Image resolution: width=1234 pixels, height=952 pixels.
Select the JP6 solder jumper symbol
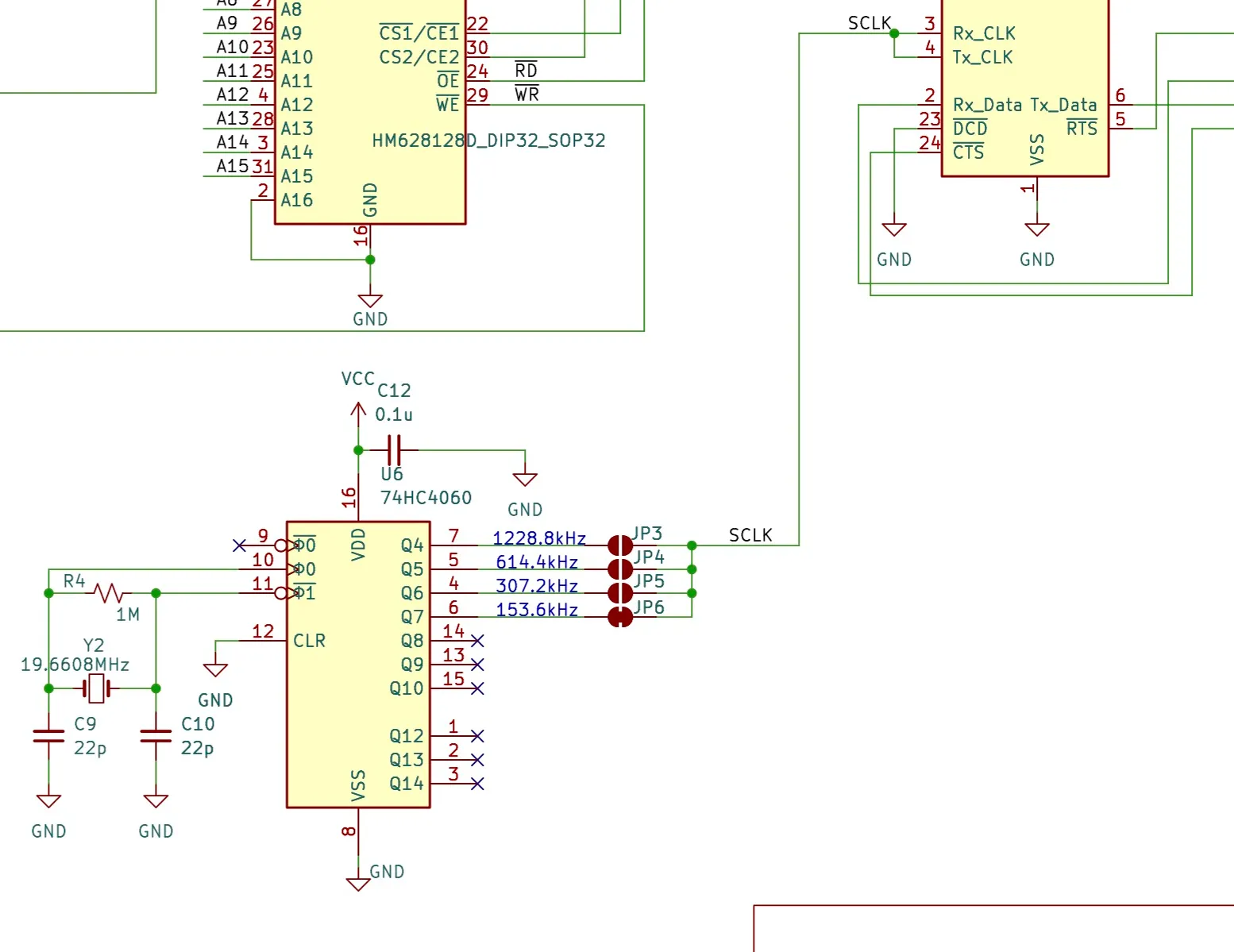click(620, 617)
